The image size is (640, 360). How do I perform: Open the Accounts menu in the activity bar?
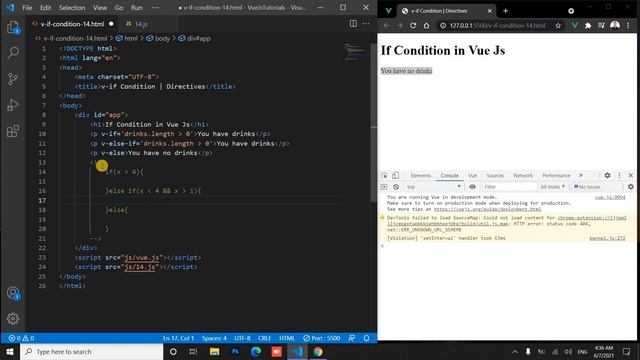click(x=13, y=293)
